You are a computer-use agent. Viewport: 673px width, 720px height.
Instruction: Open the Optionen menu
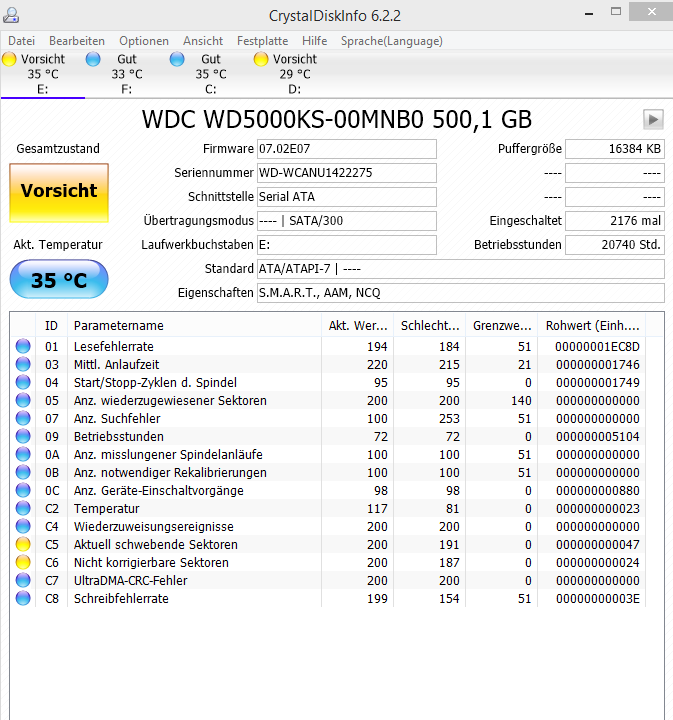click(x=144, y=41)
